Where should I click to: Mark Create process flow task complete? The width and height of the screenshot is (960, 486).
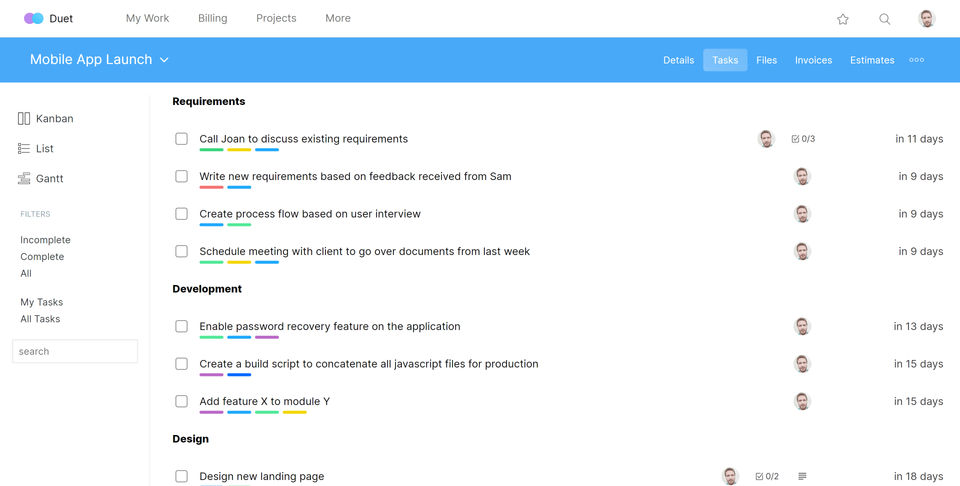(x=182, y=214)
